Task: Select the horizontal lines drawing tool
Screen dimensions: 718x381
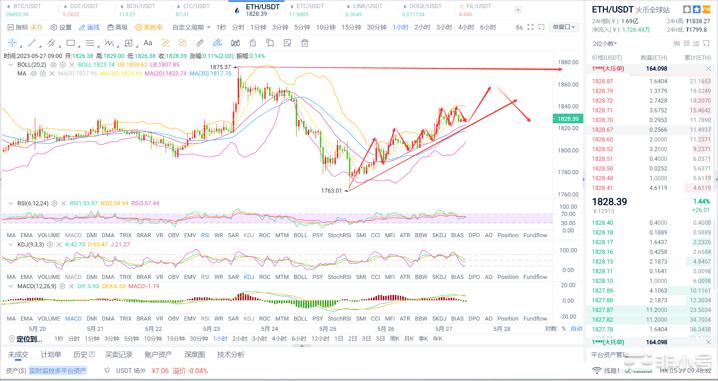Action: [90, 43]
